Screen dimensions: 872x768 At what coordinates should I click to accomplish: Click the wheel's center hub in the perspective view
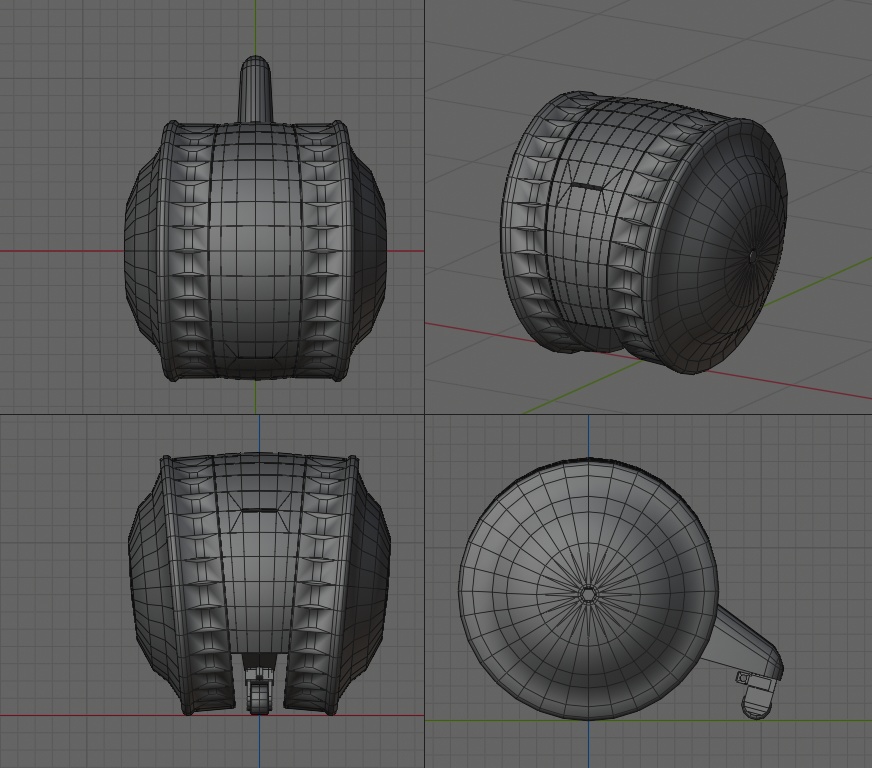tap(752, 256)
